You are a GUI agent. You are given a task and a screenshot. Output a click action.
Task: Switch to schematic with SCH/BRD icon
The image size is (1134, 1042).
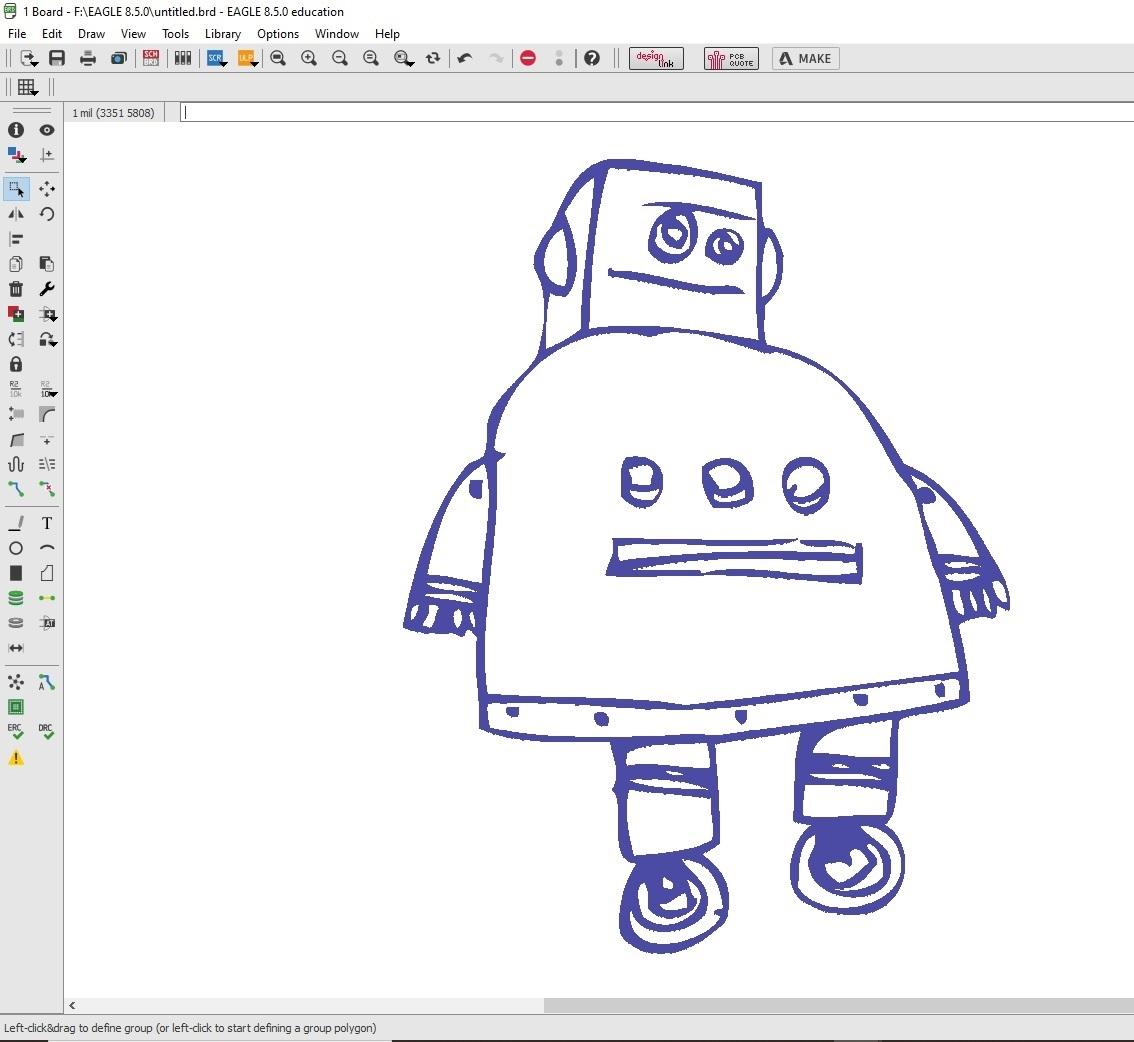151,59
